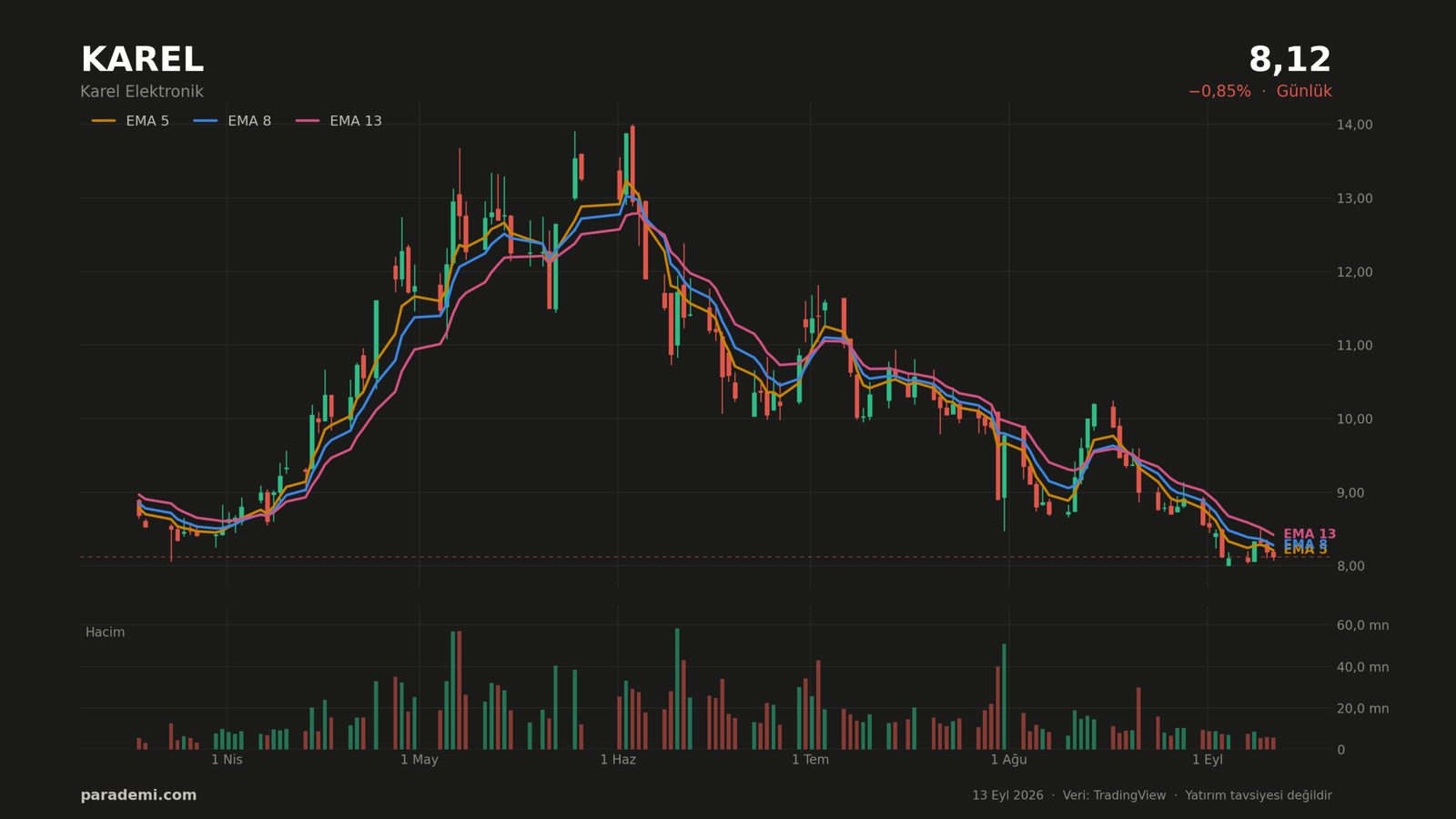Screen dimensions: 1456x819
Task: Click the 1 May date label
Action: [x=420, y=760]
